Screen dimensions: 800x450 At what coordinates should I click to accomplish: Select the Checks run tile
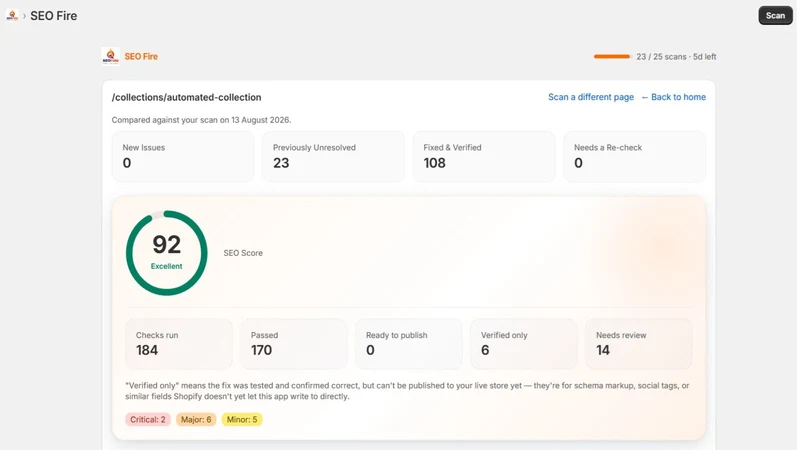(179, 344)
